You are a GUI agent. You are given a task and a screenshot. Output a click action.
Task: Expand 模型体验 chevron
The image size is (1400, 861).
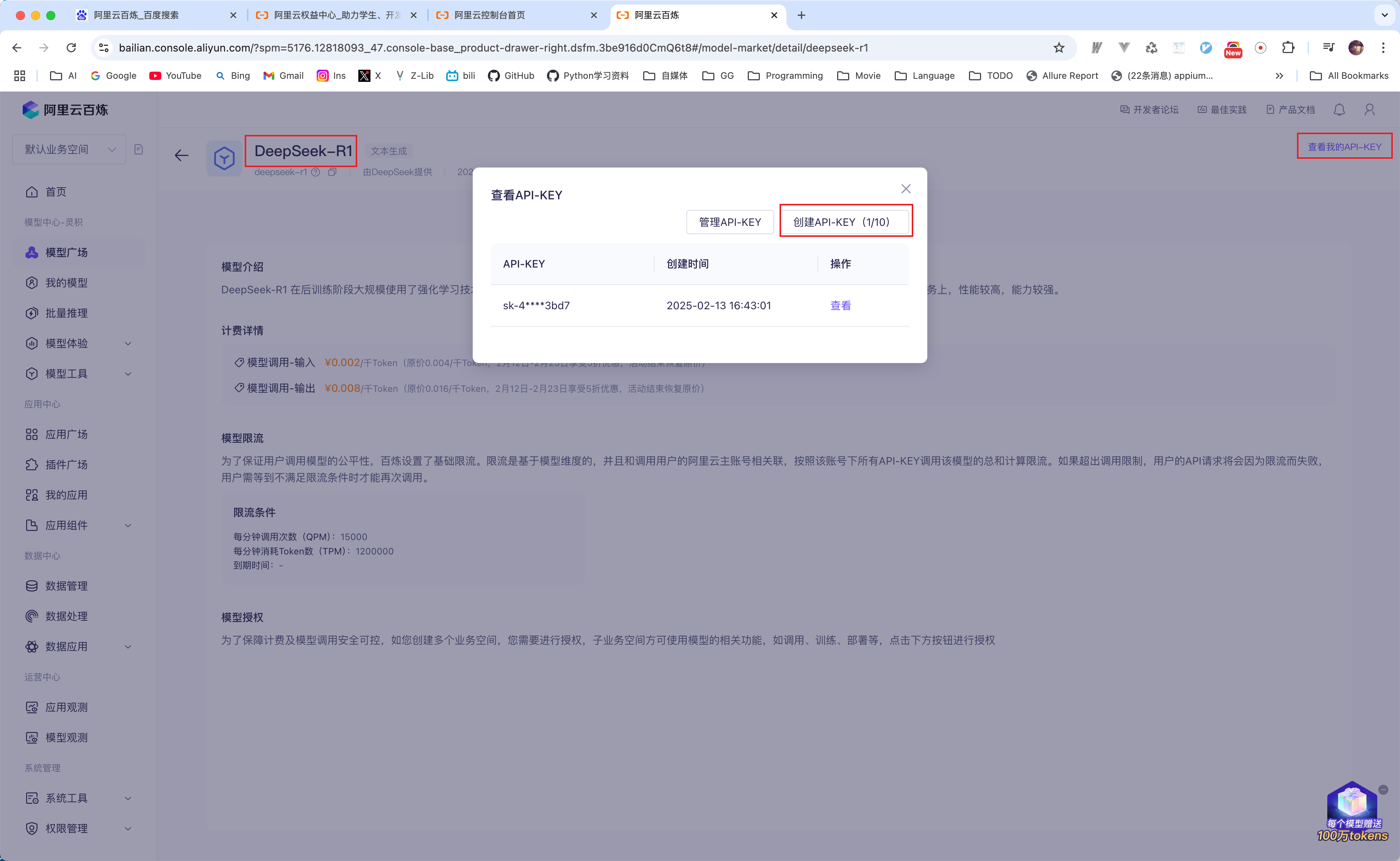pos(128,343)
